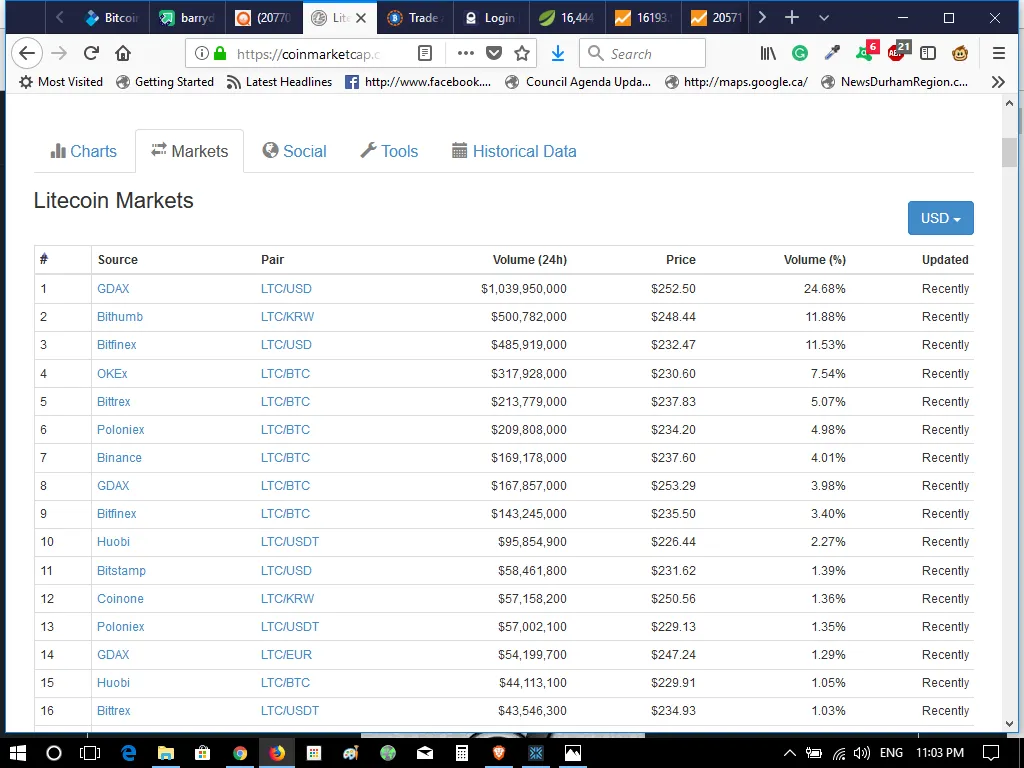The height and width of the screenshot is (768, 1024).
Task: Open the USD currency dropdown
Action: pyautogui.click(x=940, y=218)
